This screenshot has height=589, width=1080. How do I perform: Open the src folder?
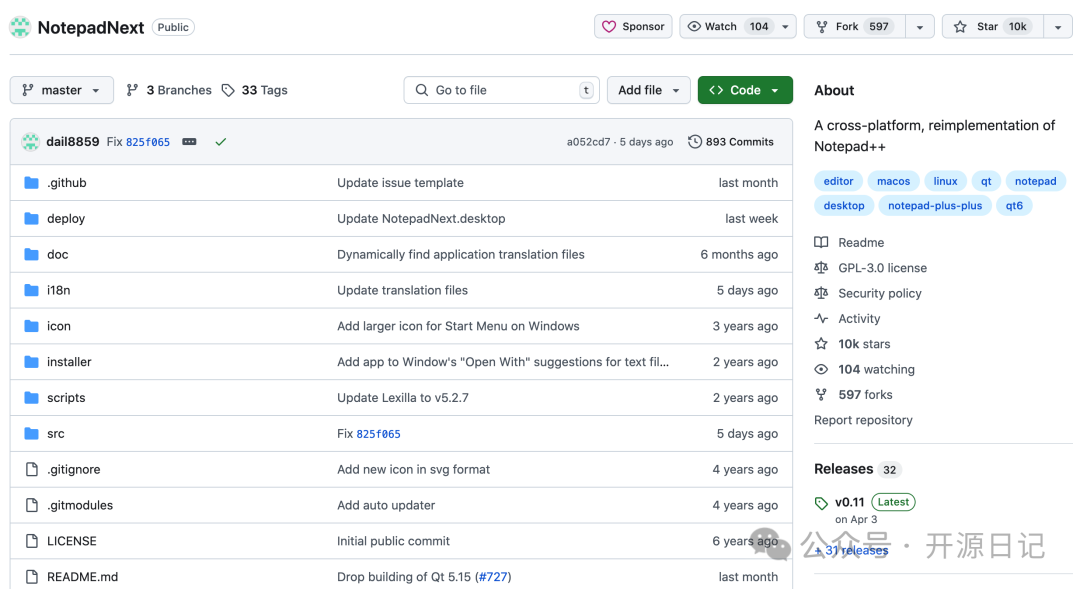tap(56, 434)
